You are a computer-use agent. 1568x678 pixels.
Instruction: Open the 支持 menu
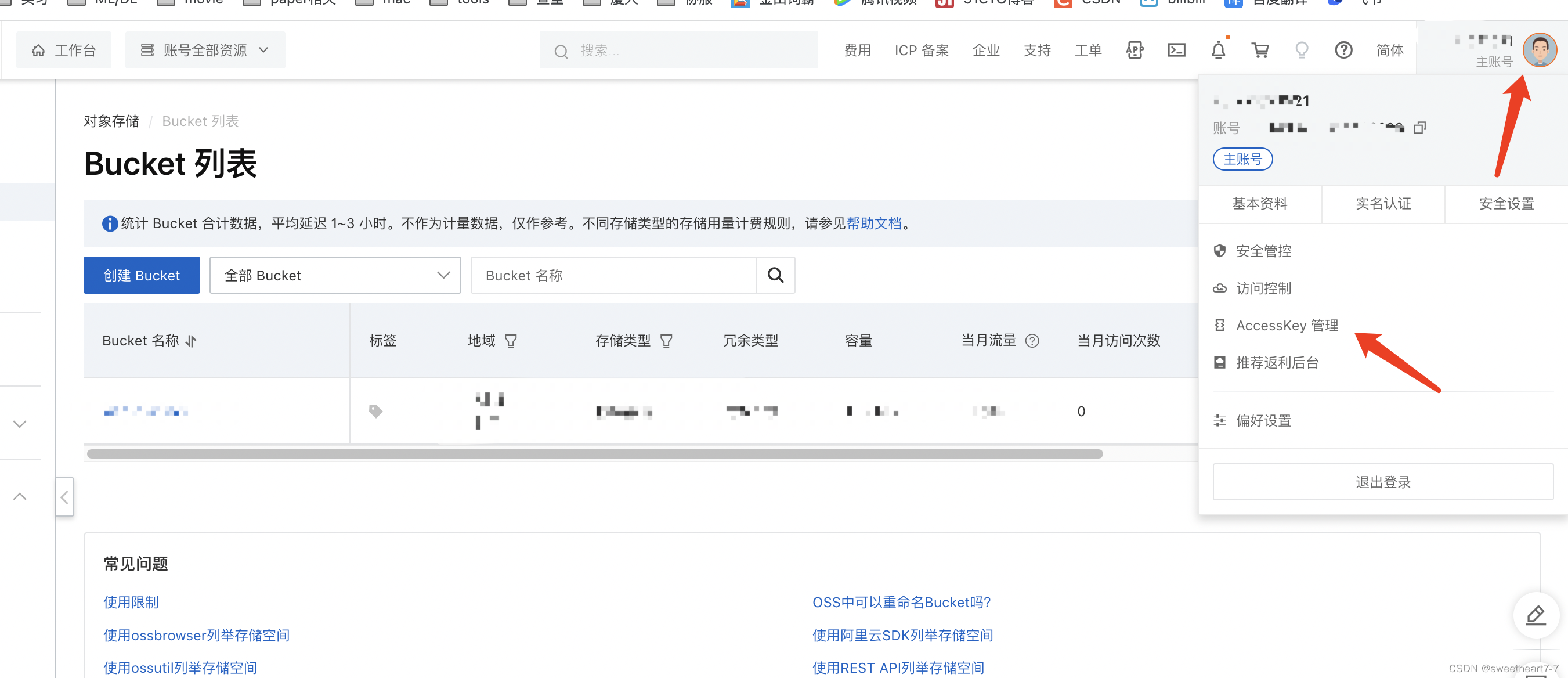[1037, 51]
